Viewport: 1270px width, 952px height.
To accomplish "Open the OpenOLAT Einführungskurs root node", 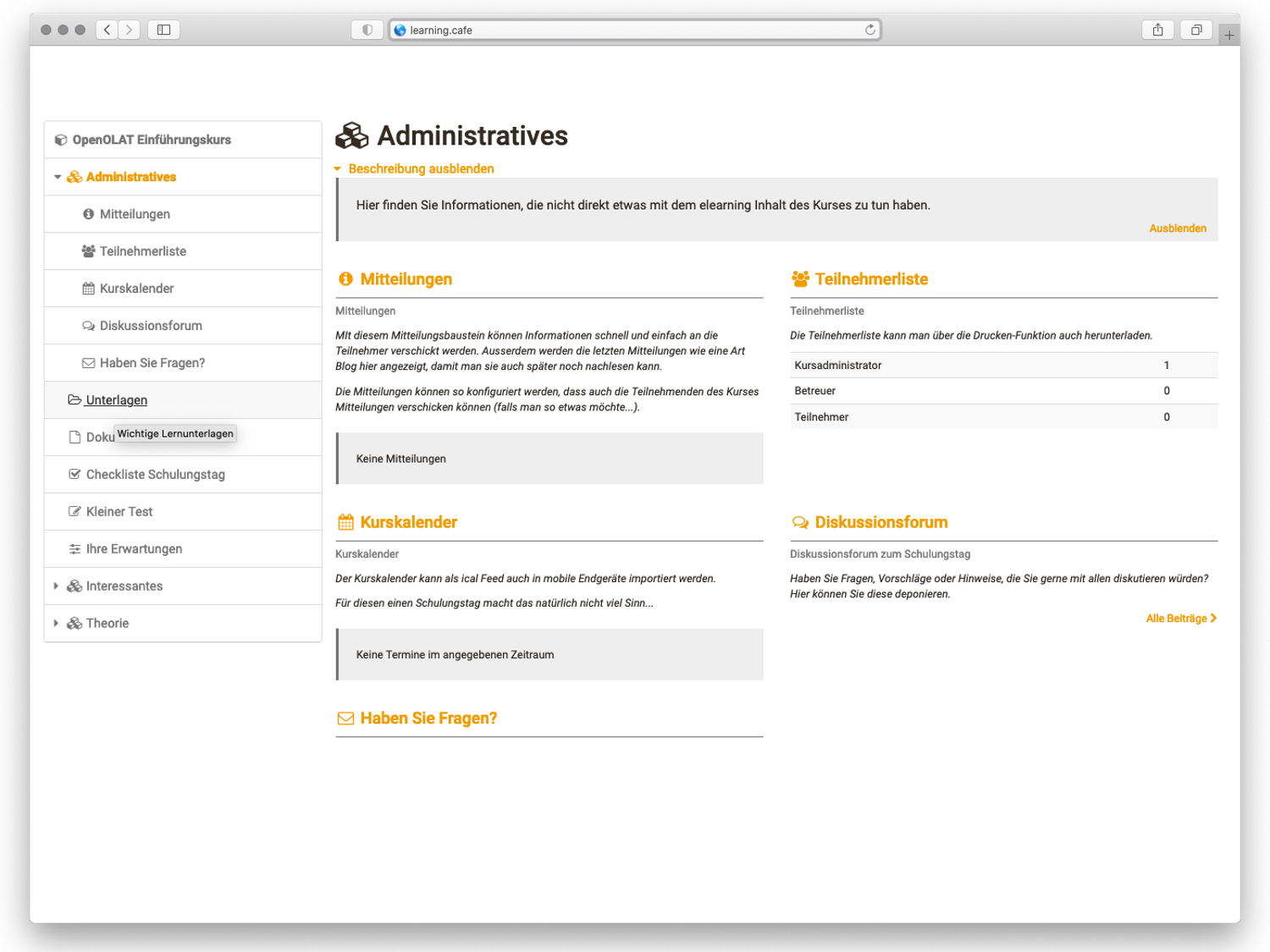I will click(152, 140).
